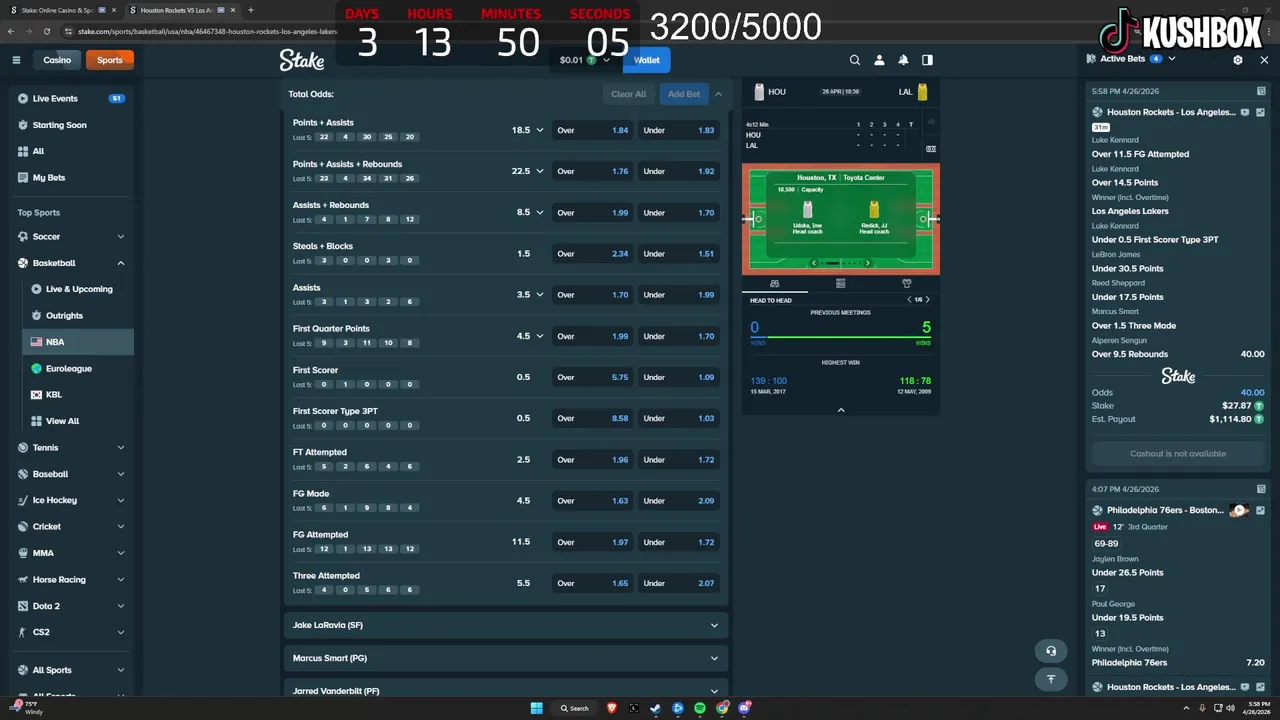Open the lineups jersey tab icon

click(x=907, y=284)
